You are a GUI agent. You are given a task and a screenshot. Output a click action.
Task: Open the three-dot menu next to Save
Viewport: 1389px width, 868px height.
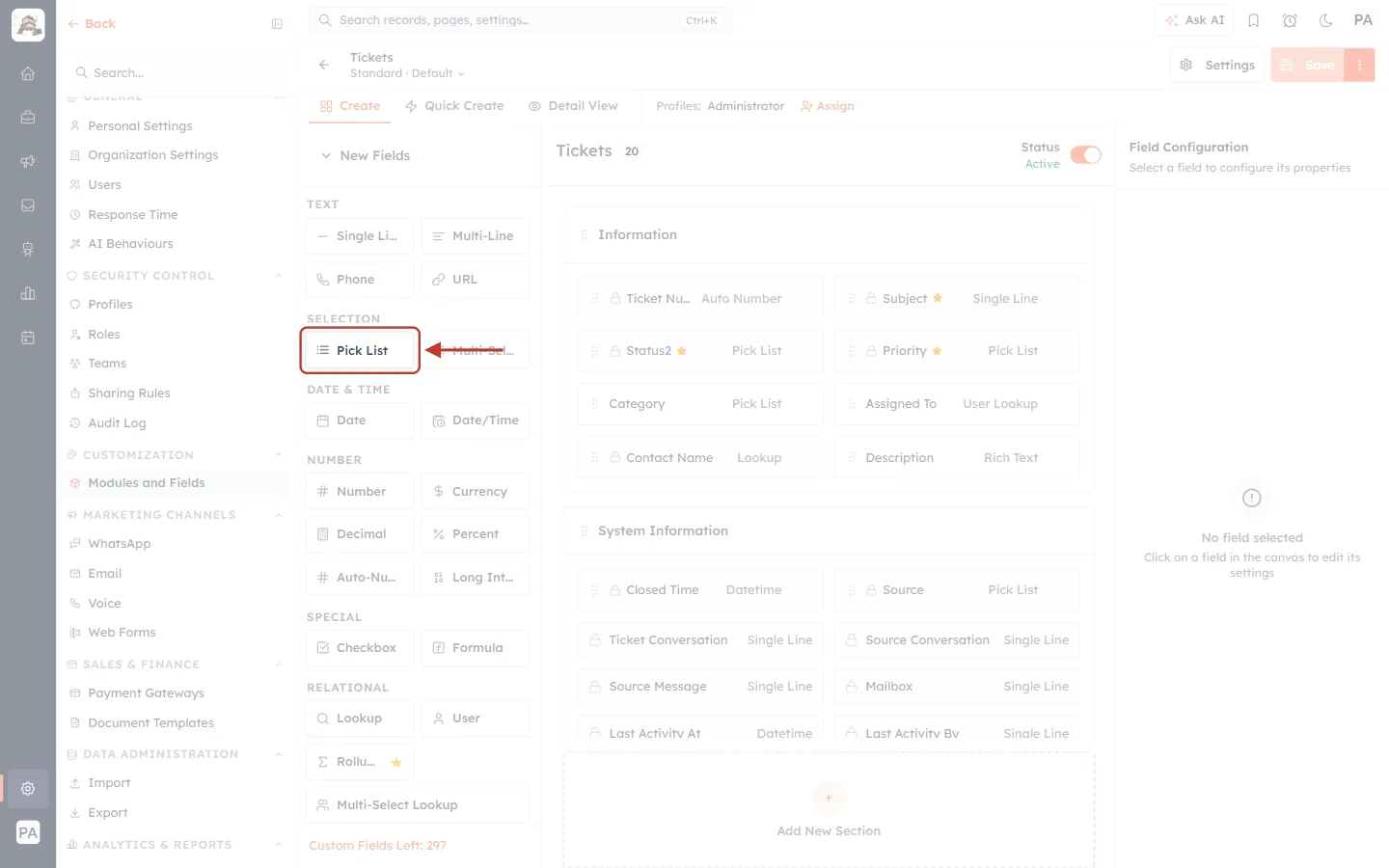pos(1359,65)
